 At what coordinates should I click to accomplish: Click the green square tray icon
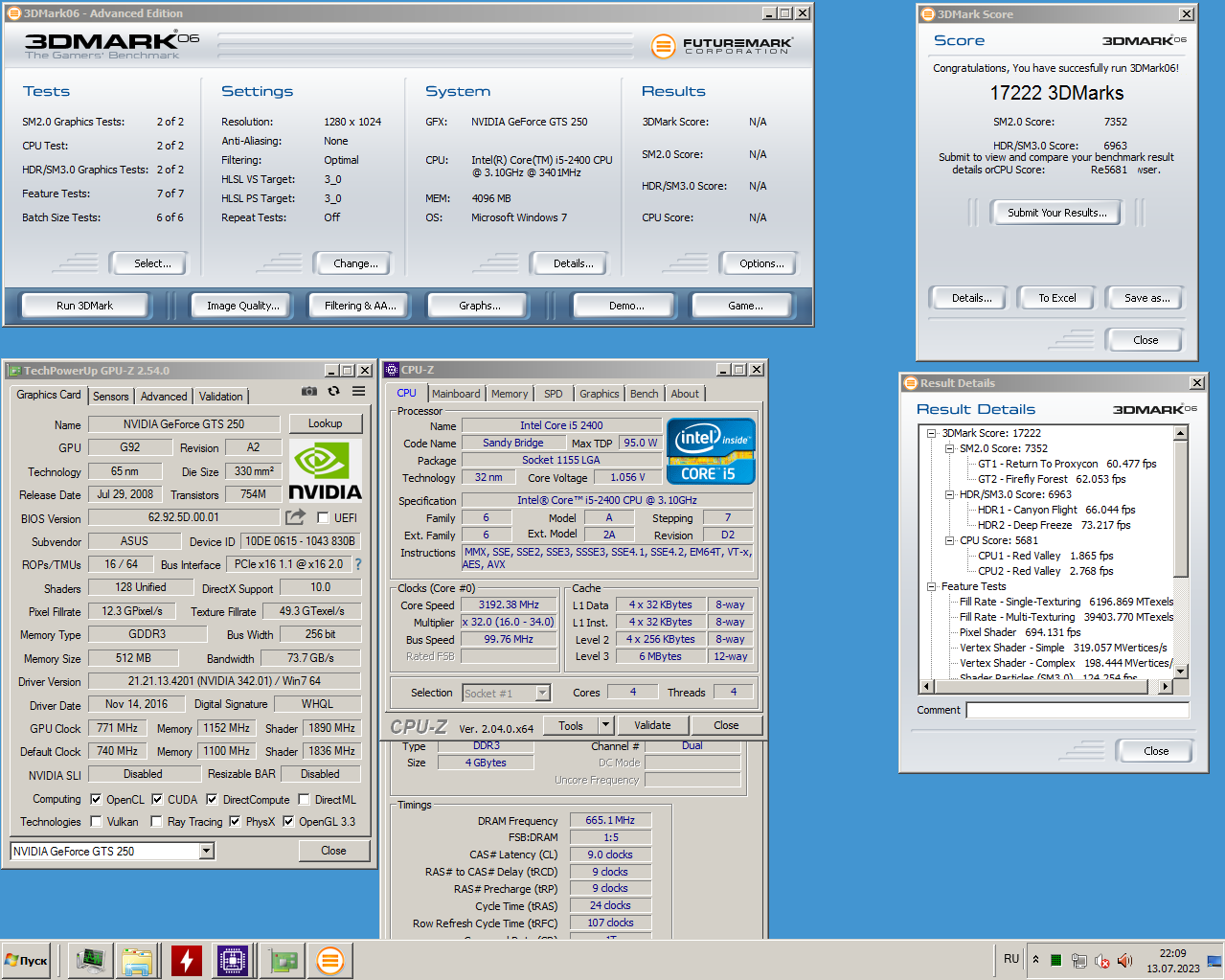pos(1055,960)
